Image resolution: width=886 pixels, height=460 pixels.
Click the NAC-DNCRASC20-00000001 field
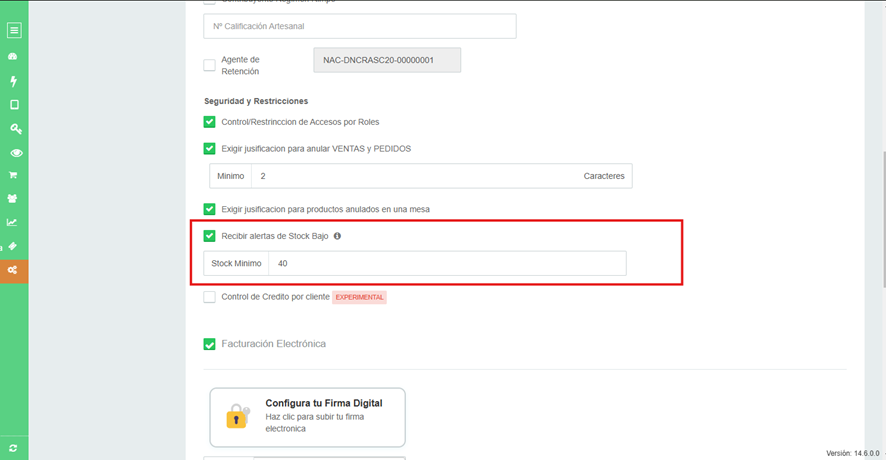pyautogui.click(x=387, y=60)
